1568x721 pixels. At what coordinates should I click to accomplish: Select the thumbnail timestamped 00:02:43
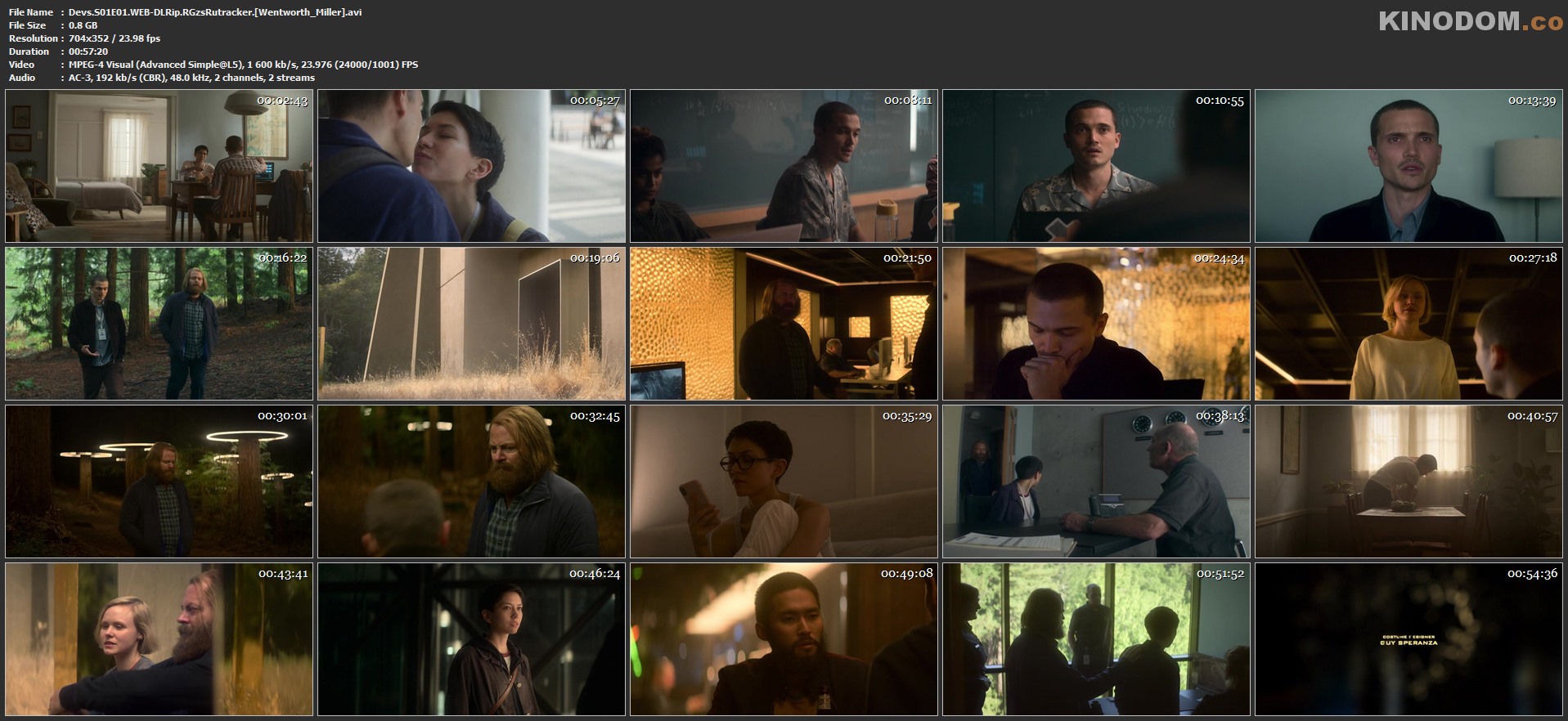[x=159, y=166]
